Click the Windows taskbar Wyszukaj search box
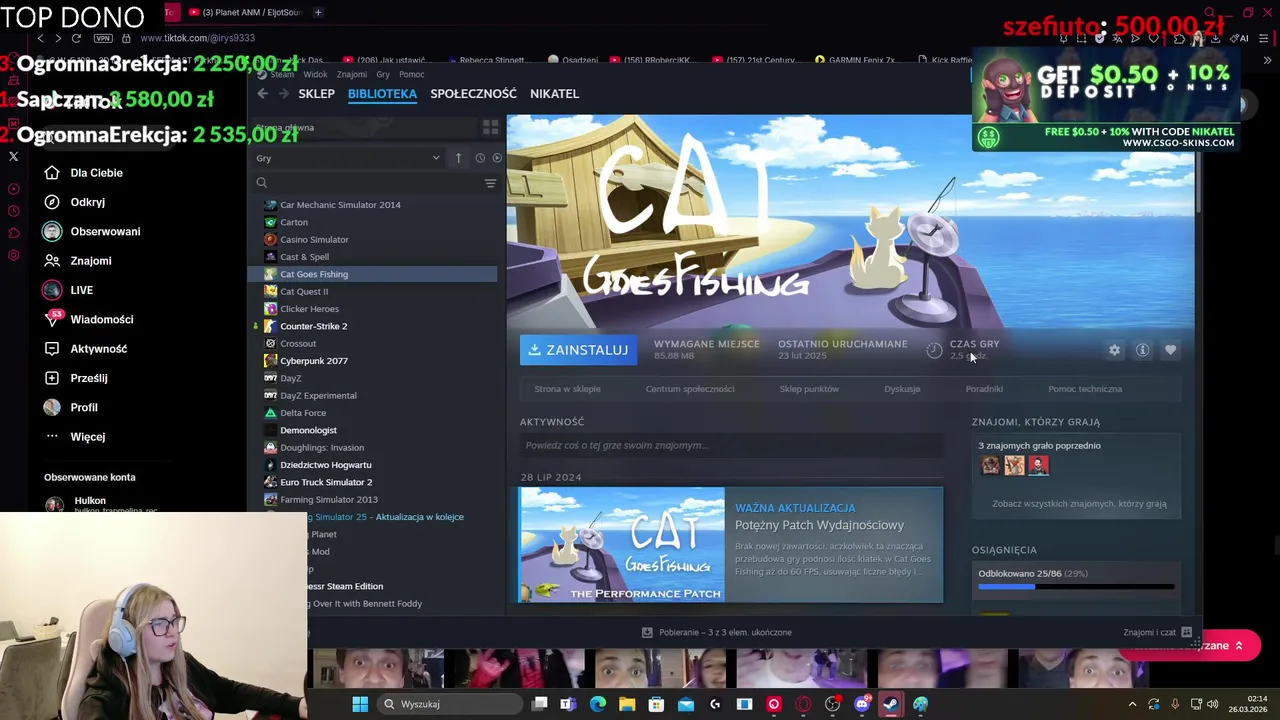This screenshot has height=720, width=1280. point(449,704)
